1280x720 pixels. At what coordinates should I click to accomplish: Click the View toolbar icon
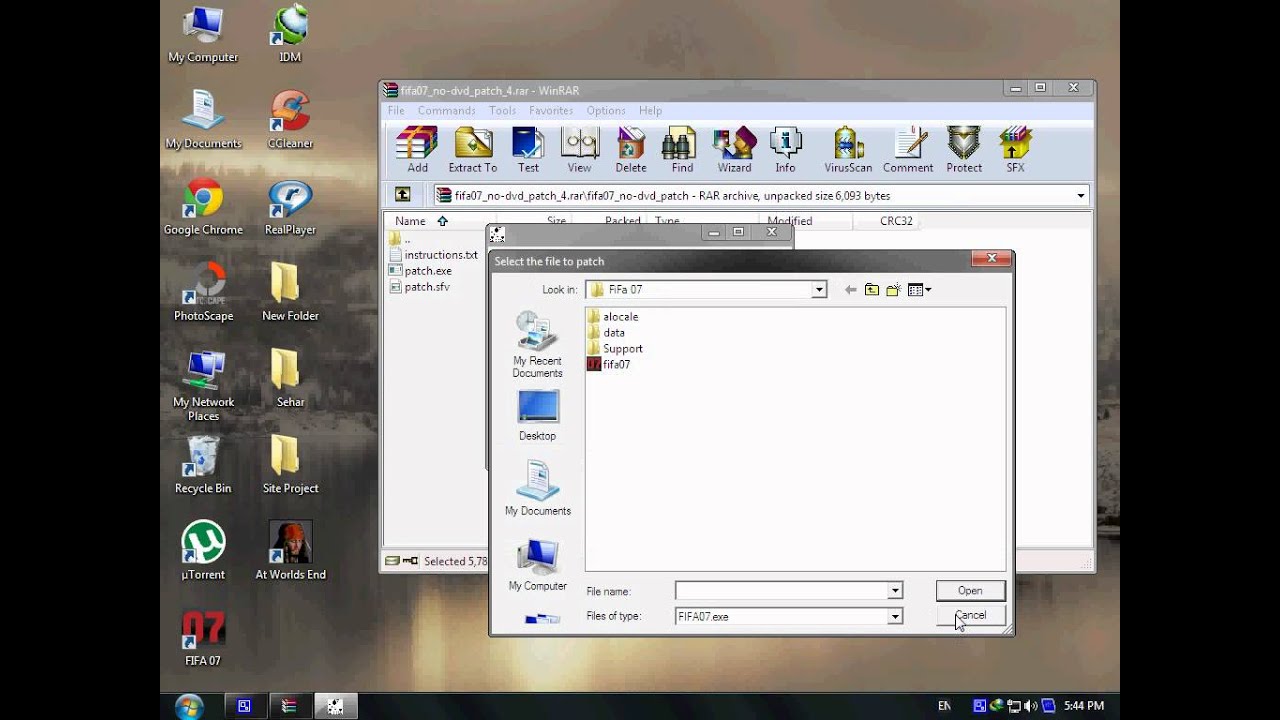(x=580, y=150)
